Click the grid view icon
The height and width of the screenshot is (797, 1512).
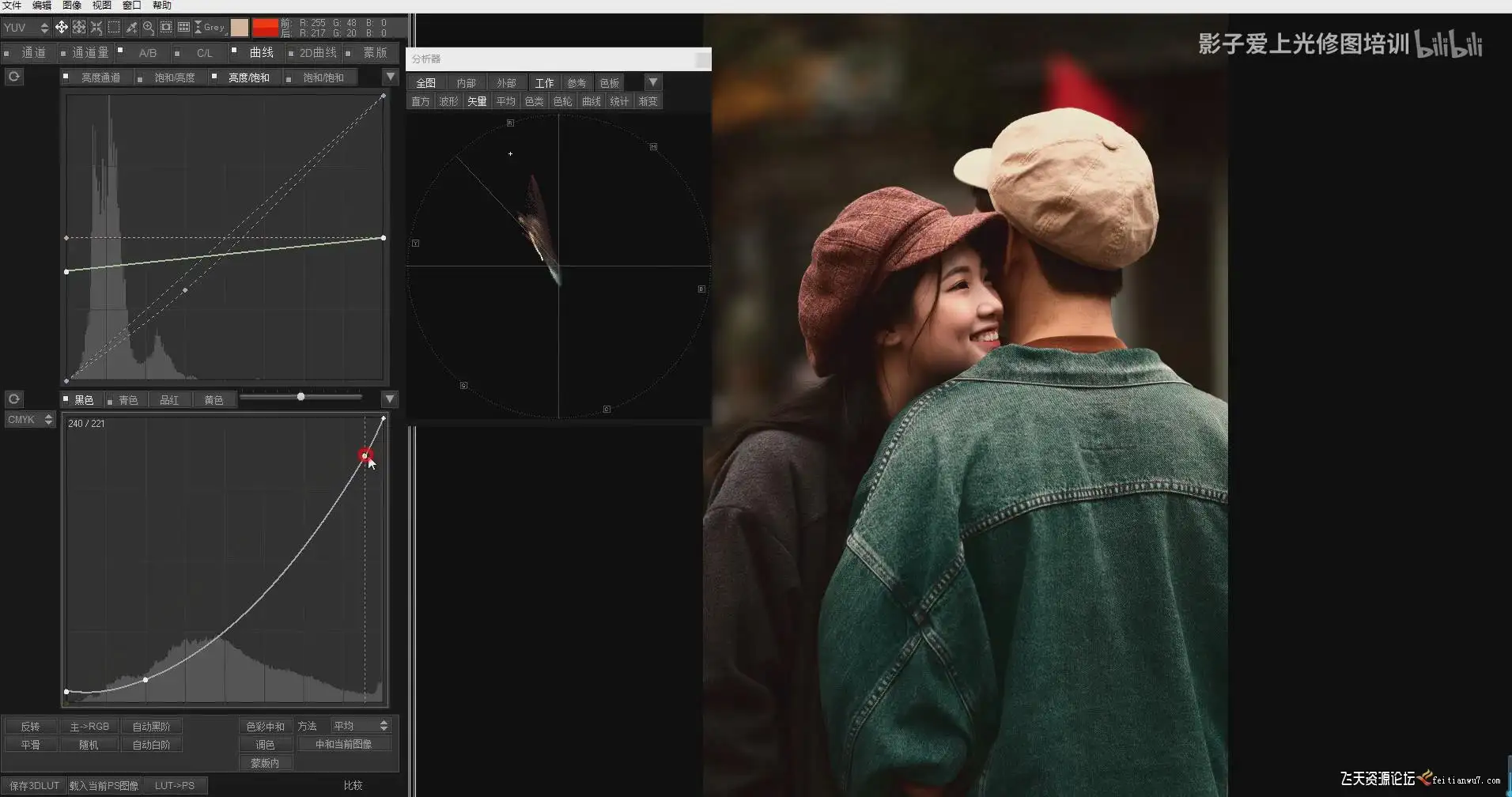click(x=183, y=27)
